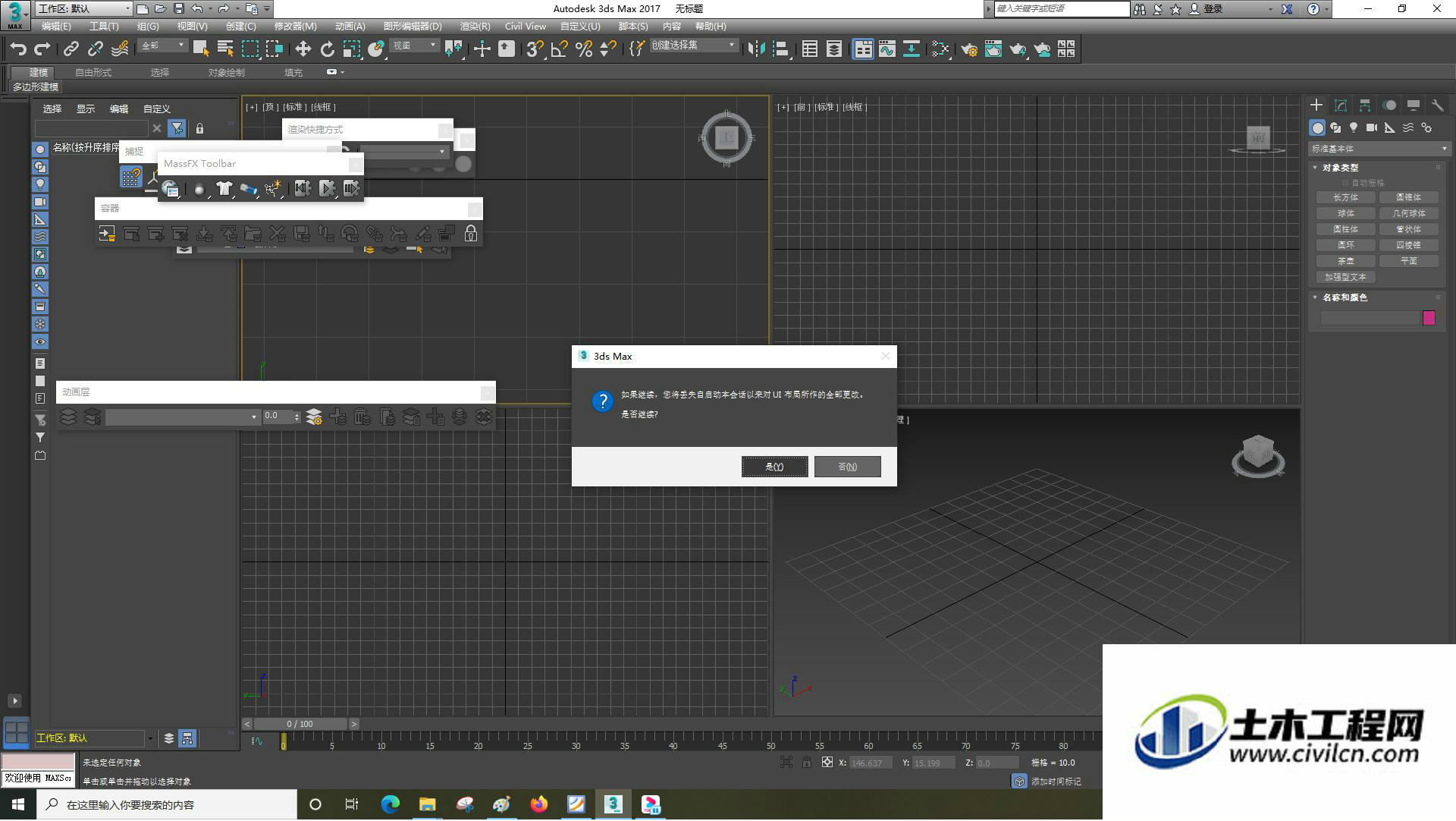Open the 渲染(R) menu
This screenshot has height=821, width=1456.
click(475, 26)
